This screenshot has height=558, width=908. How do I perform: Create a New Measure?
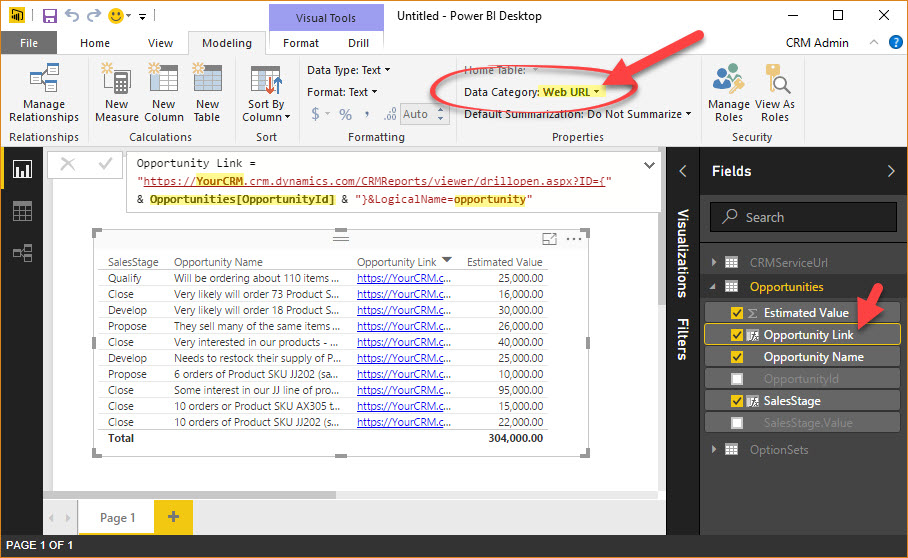(116, 93)
